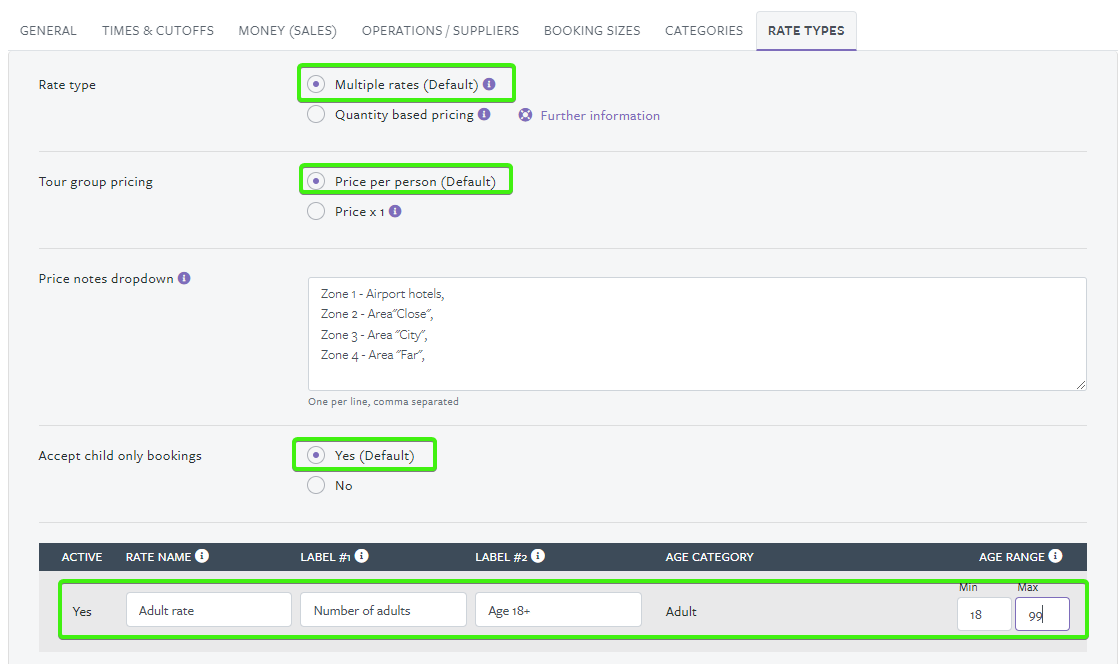Screen dimensions: 1120x664
Task: Click the Min age field showing 18
Action: click(984, 614)
